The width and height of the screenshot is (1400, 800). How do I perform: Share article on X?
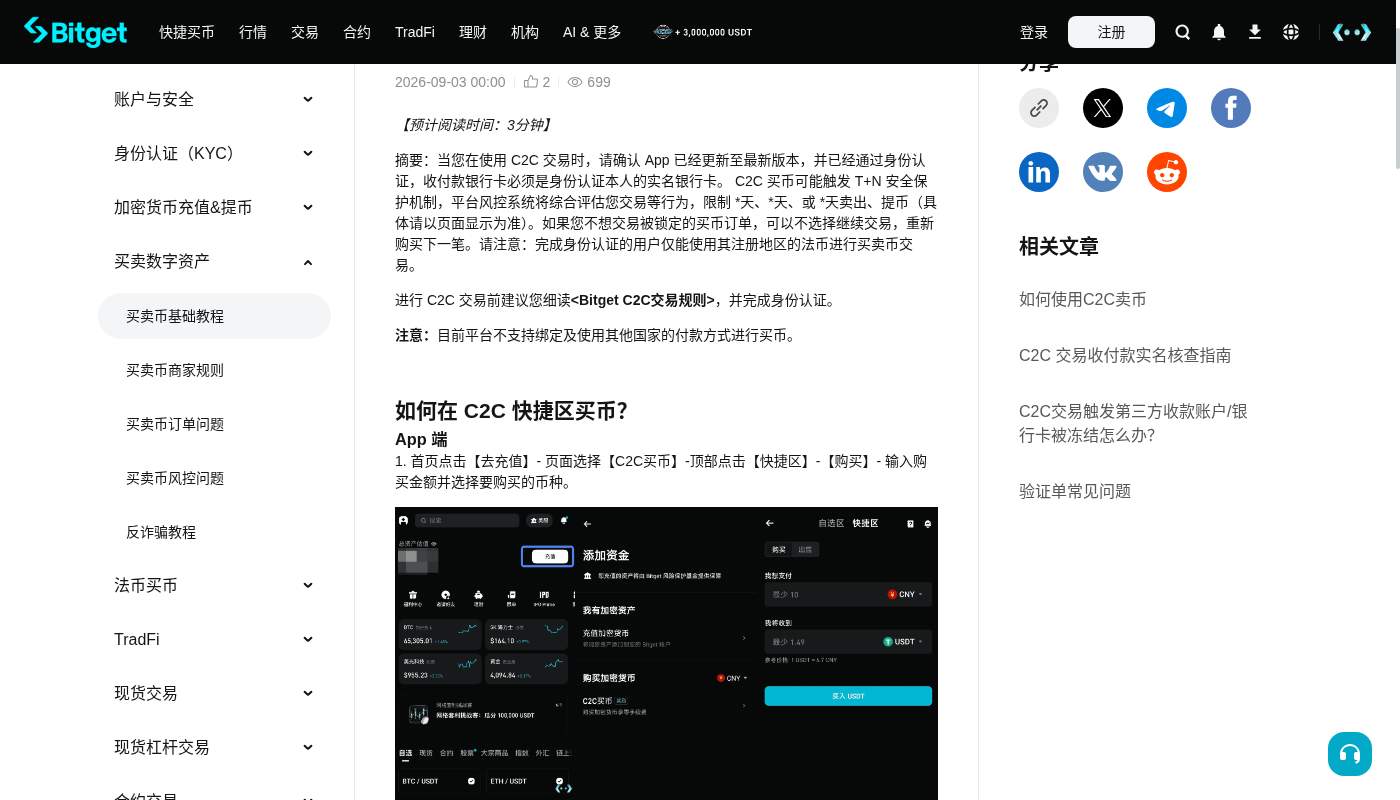(1103, 108)
